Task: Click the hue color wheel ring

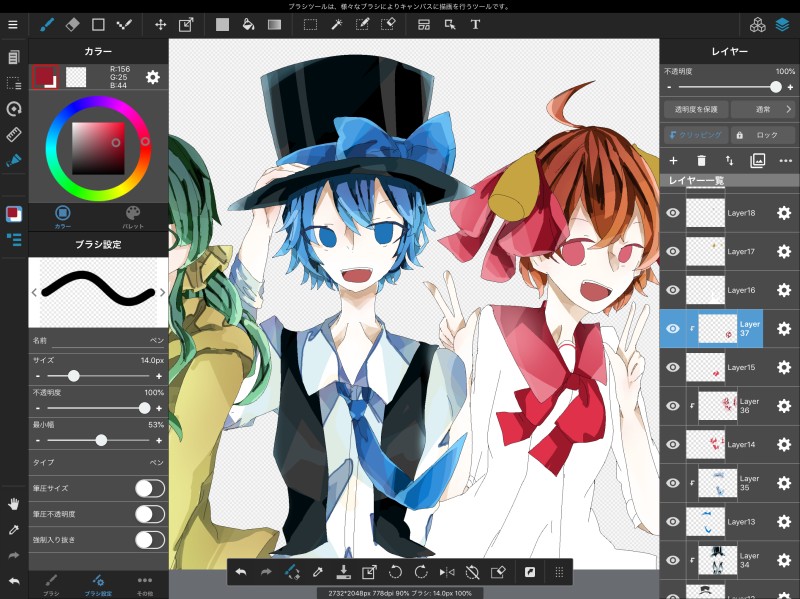Action: (x=98, y=148)
